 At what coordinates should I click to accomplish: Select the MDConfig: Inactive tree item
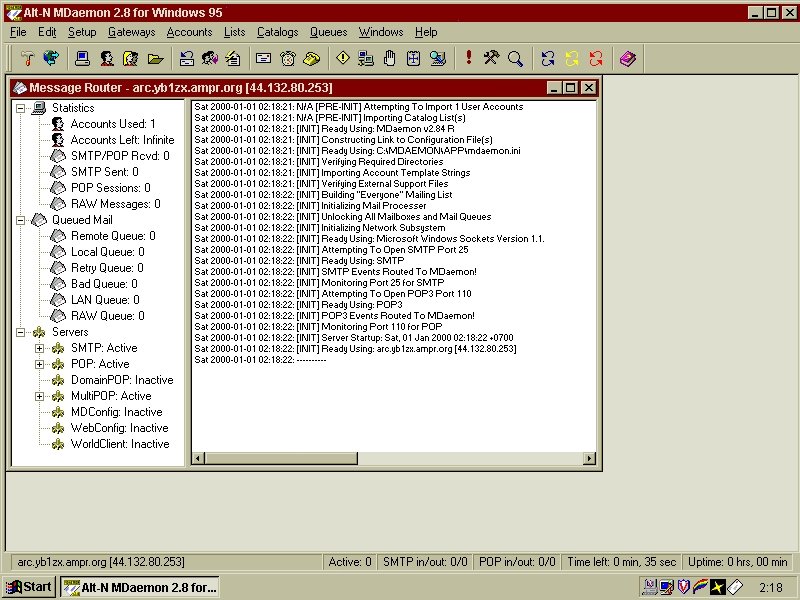click(116, 412)
